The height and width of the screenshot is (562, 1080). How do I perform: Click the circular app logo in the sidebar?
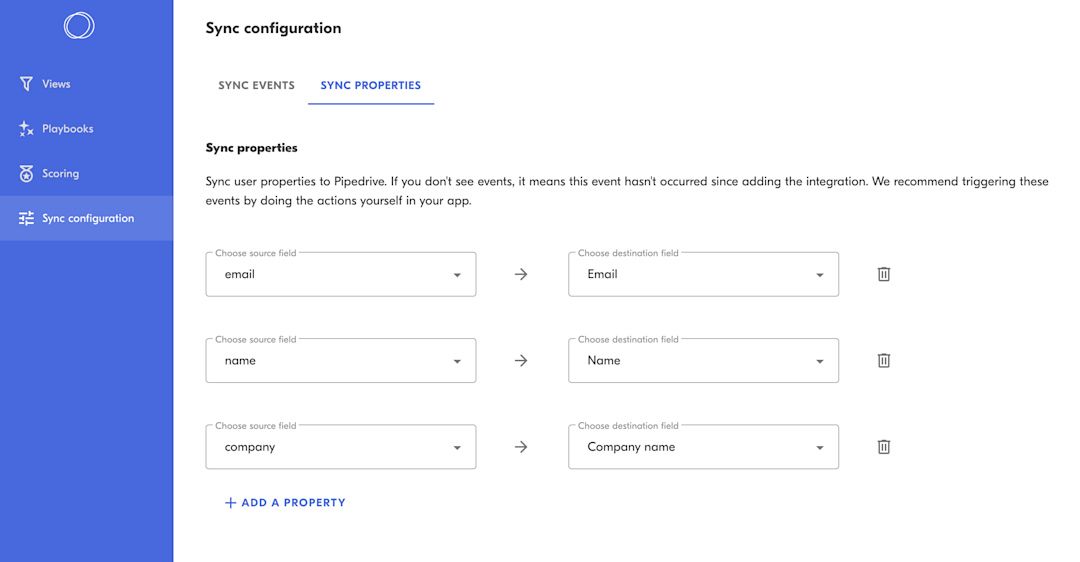(x=79, y=26)
